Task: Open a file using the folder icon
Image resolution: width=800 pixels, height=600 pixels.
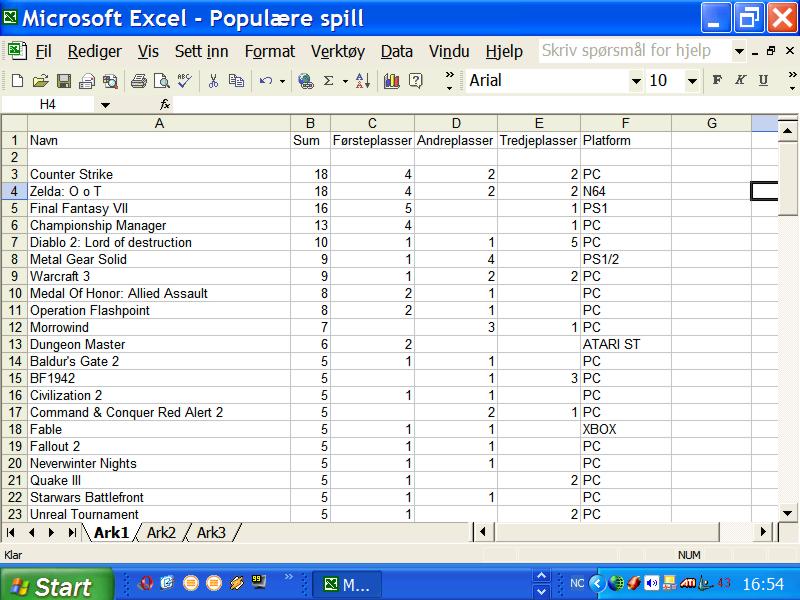Action: 40,81
